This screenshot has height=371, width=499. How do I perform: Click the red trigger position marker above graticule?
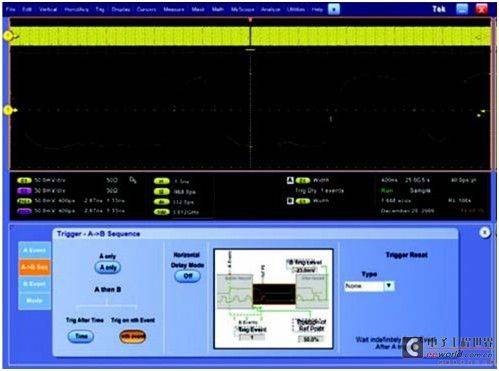click(x=250, y=20)
